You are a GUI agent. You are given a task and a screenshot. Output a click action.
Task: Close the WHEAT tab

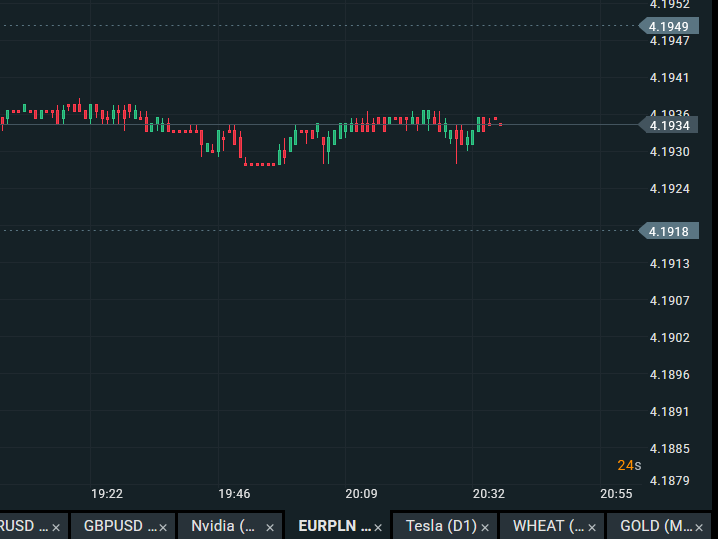pos(592,528)
